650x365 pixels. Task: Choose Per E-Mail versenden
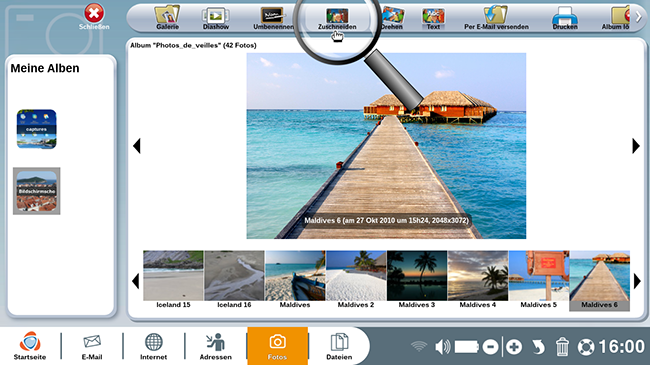coord(496,17)
